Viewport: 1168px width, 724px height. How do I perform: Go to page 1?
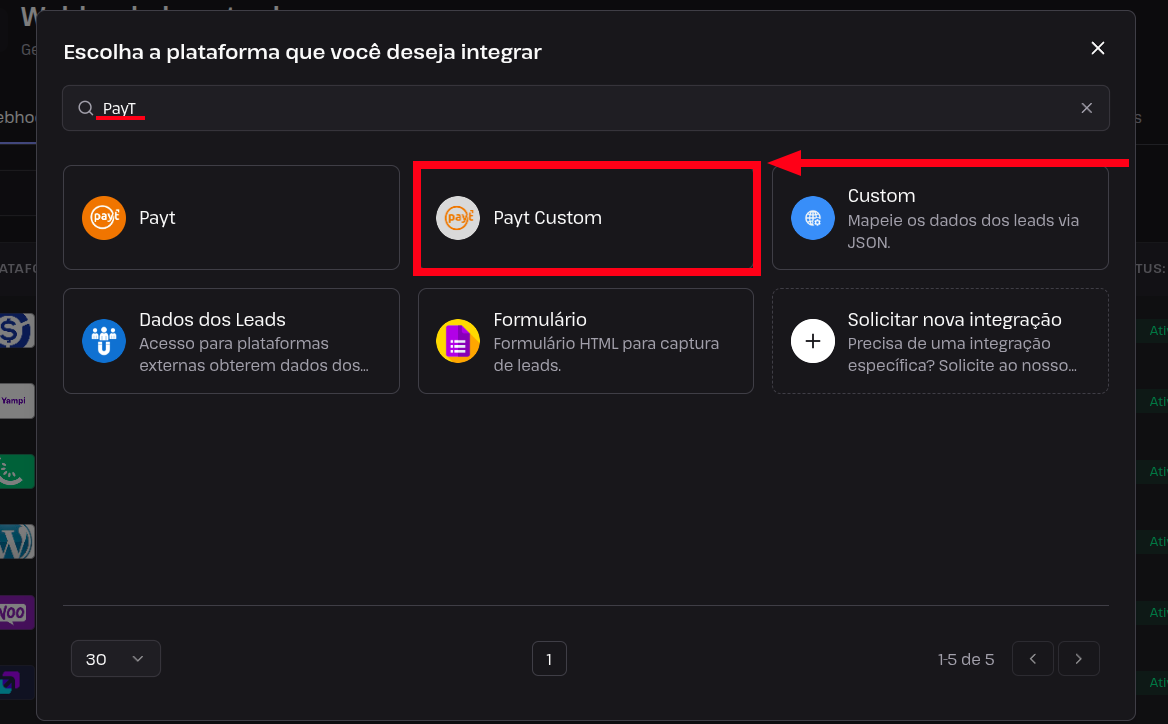(x=549, y=658)
